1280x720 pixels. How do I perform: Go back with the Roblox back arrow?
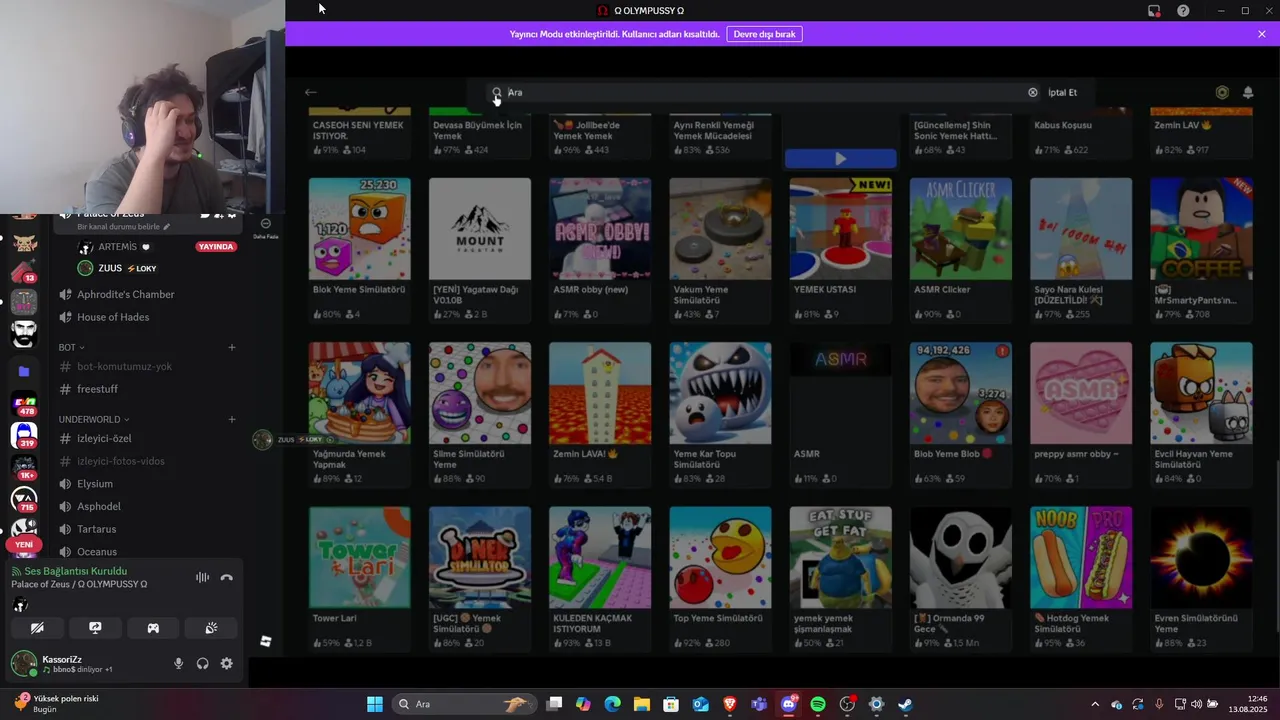click(x=311, y=92)
